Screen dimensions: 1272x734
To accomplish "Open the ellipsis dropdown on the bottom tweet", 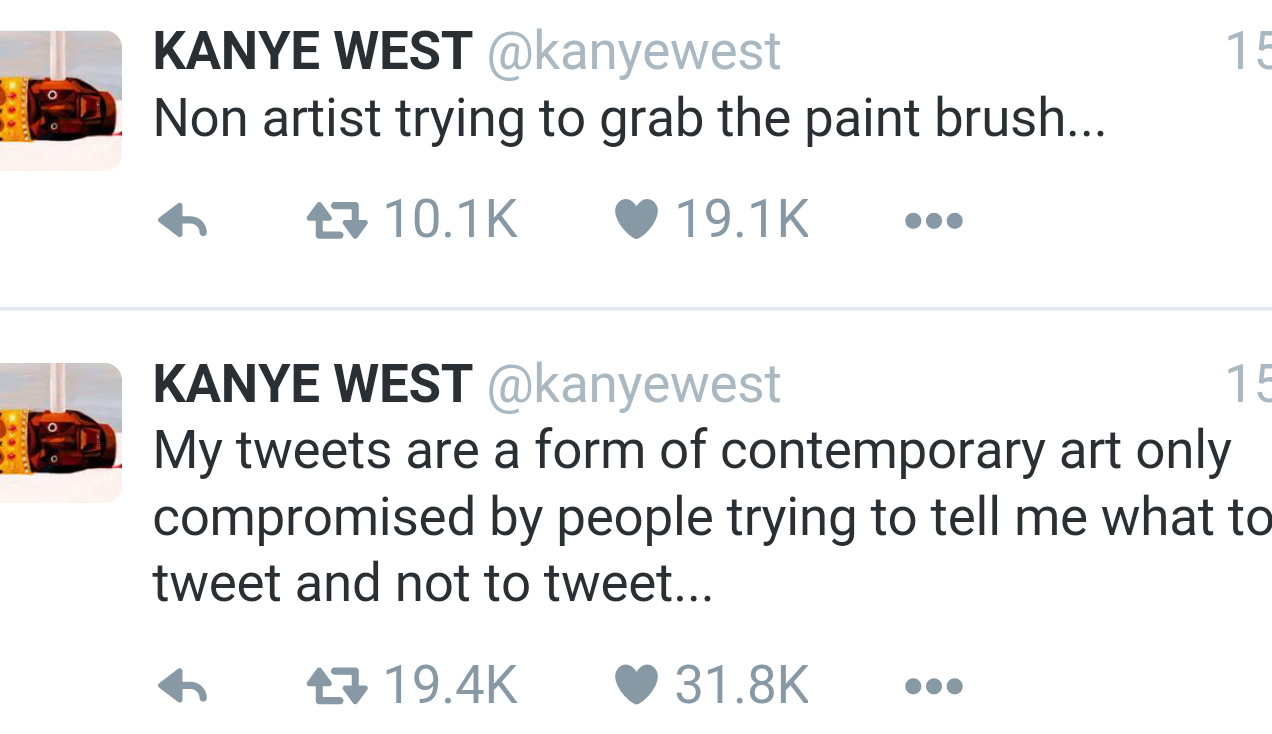I will pos(932,686).
